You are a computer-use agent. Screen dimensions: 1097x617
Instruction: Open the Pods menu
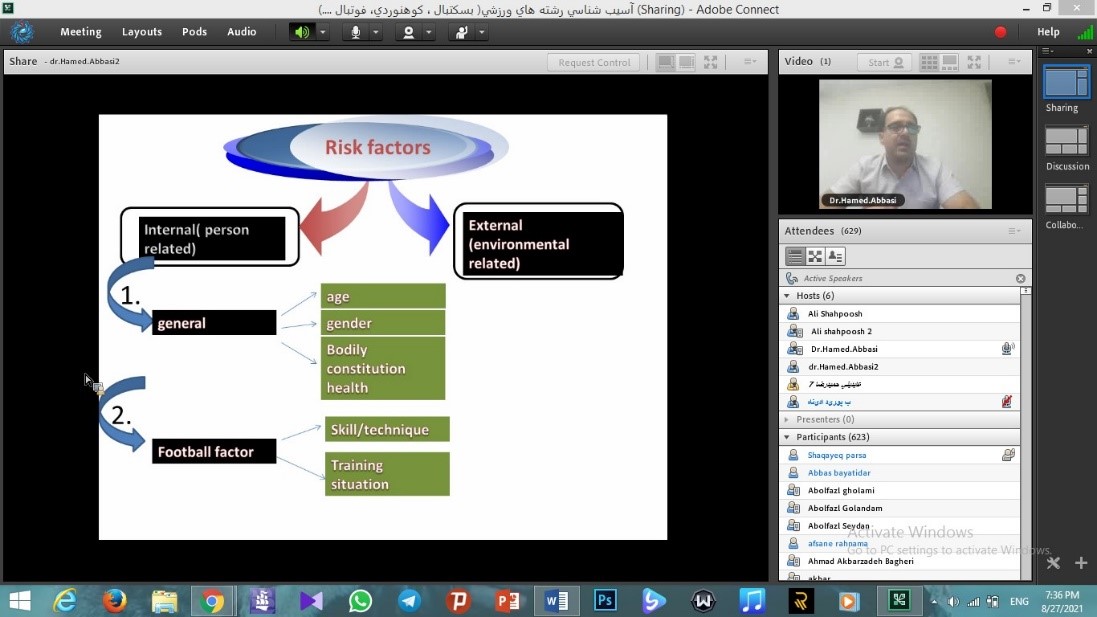(x=194, y=32)
